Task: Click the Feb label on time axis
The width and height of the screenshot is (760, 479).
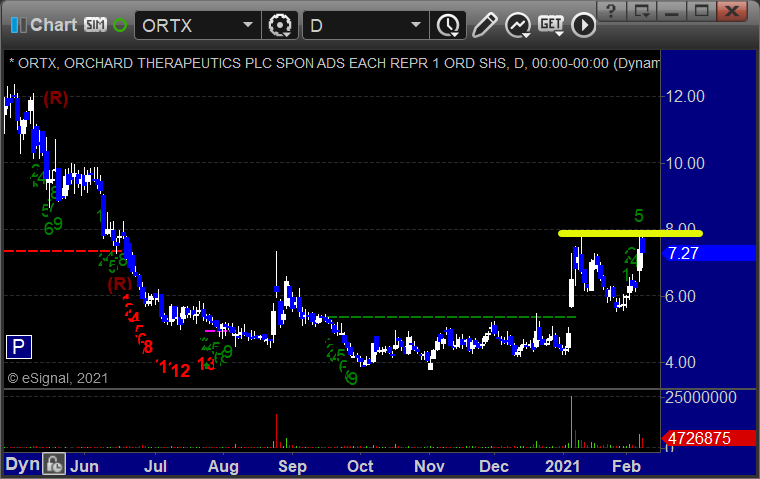Action: [626, 466]
